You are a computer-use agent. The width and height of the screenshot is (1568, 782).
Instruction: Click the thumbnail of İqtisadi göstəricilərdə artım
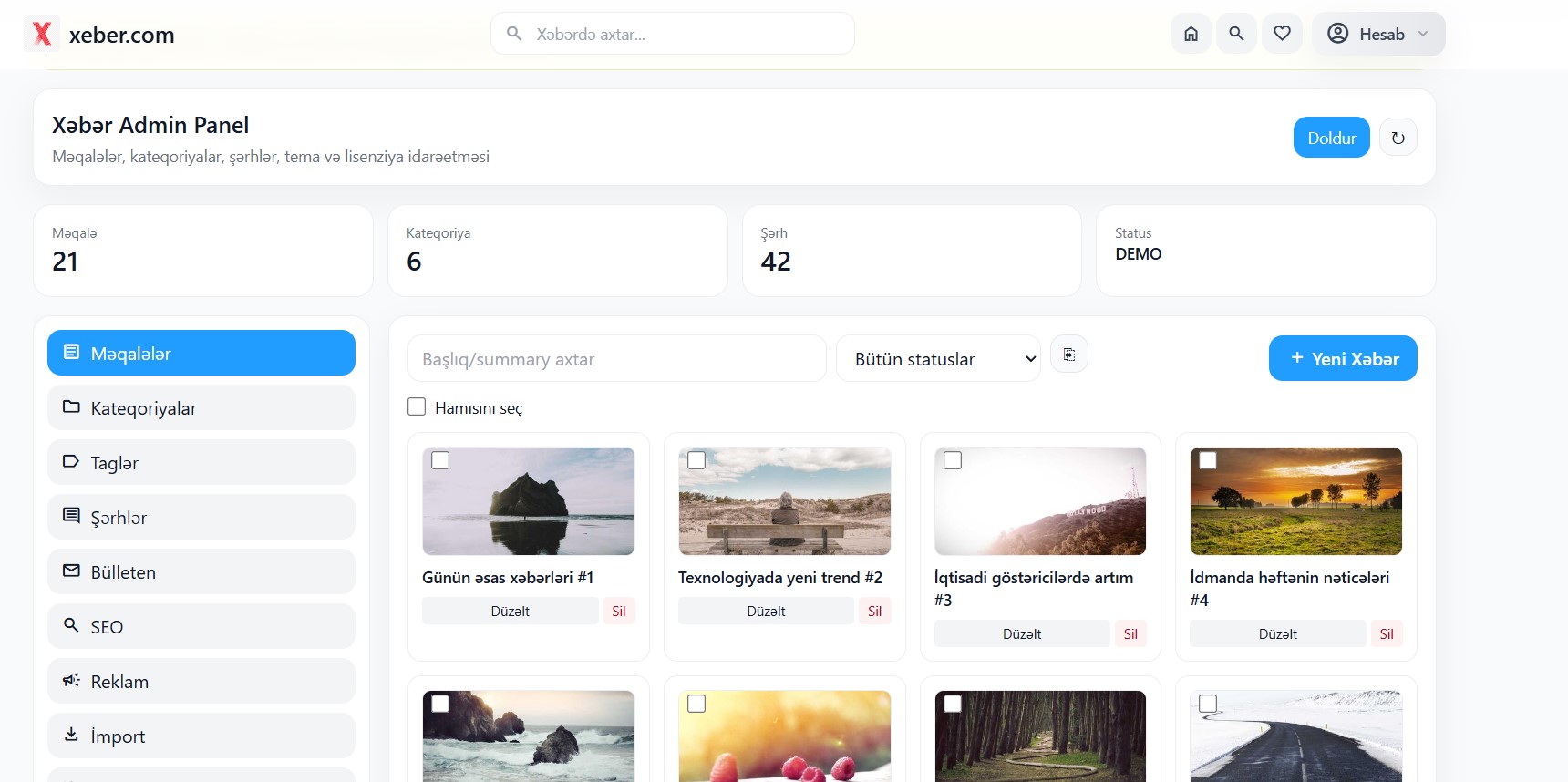pyautogui.click(x=1040, y=501)
